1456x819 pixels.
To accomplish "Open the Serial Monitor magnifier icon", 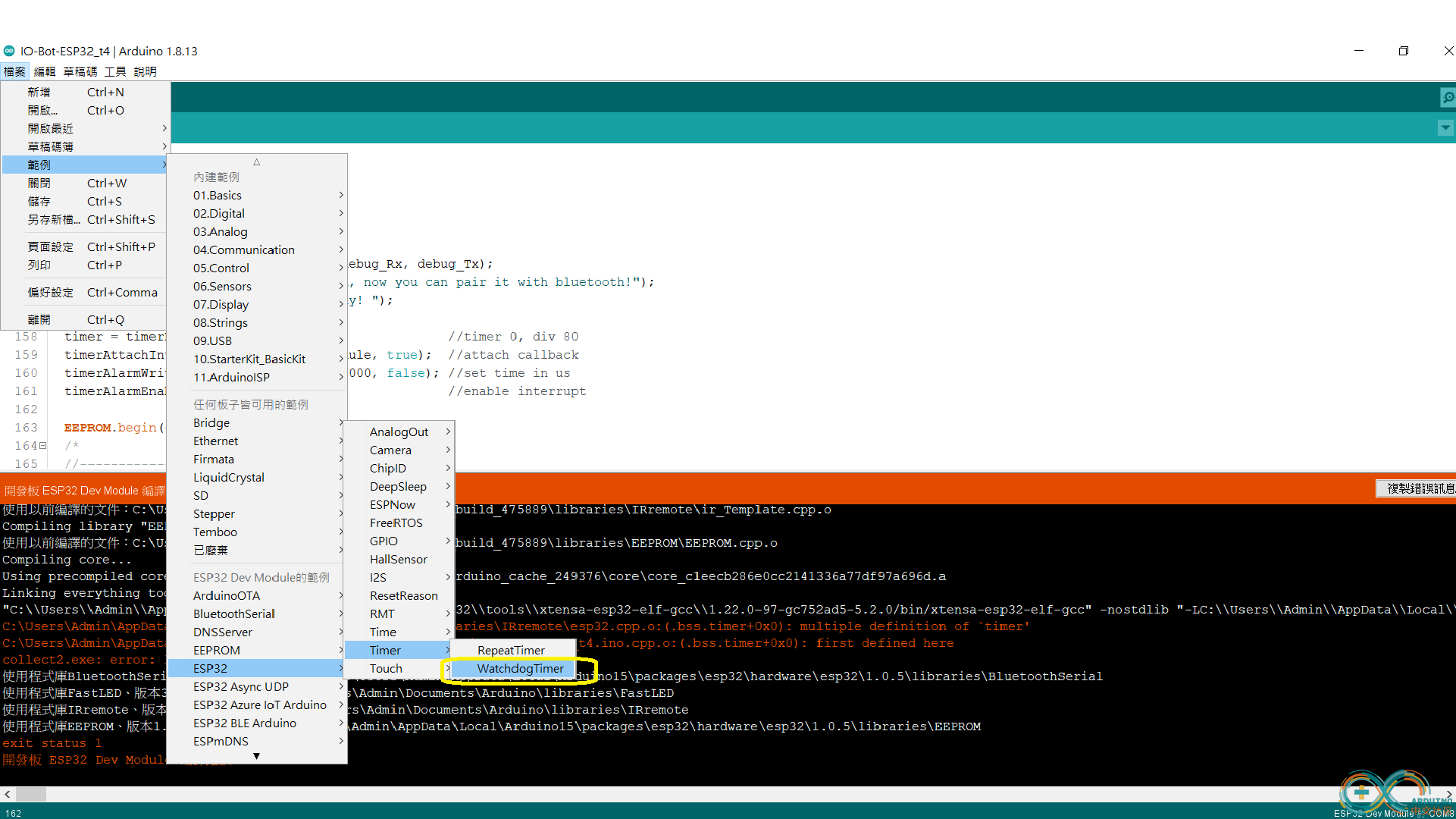I will (1447, 97).
